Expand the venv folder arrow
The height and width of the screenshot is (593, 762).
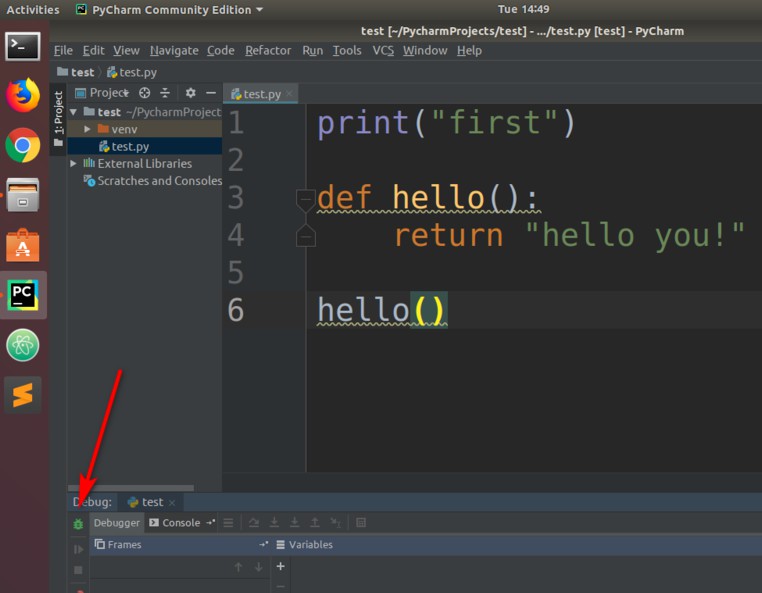pos(87,129)
